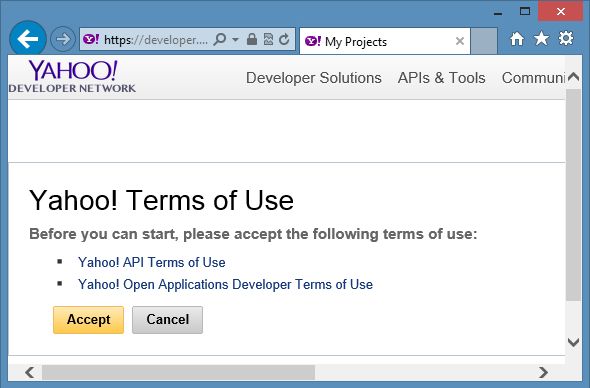Toggle the compatibility view icon
This screenshot has width=590, height=388.
pos(268,39)
